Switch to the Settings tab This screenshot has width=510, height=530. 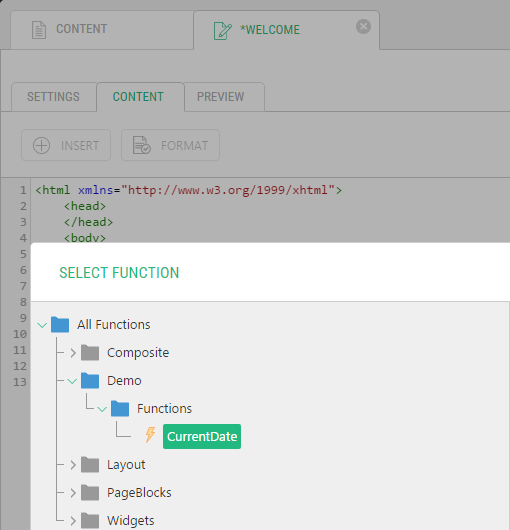point(54,97)
